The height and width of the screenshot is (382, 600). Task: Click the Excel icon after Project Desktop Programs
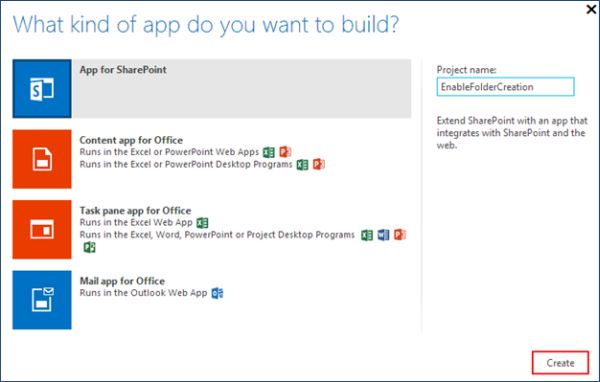click(x=367, y=235)
